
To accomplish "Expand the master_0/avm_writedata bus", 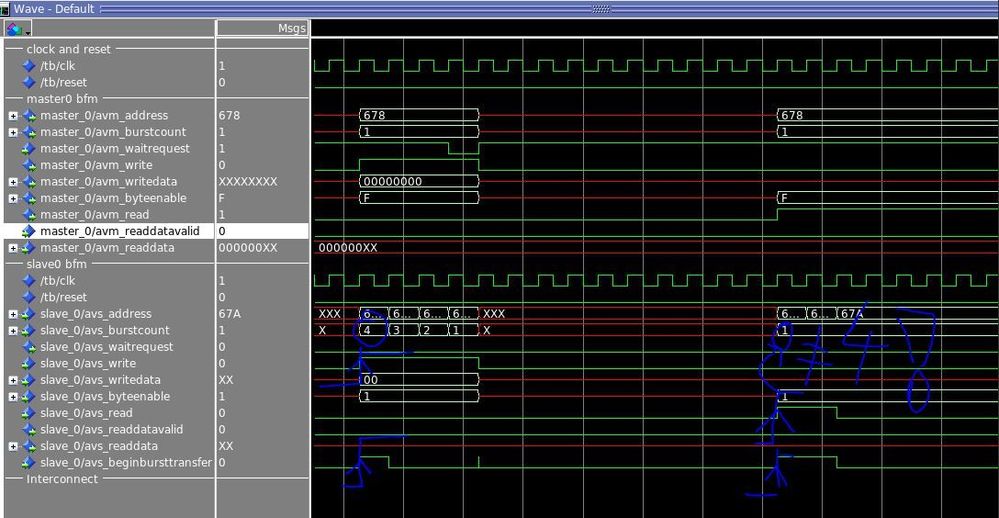I will tap(13, 182).
